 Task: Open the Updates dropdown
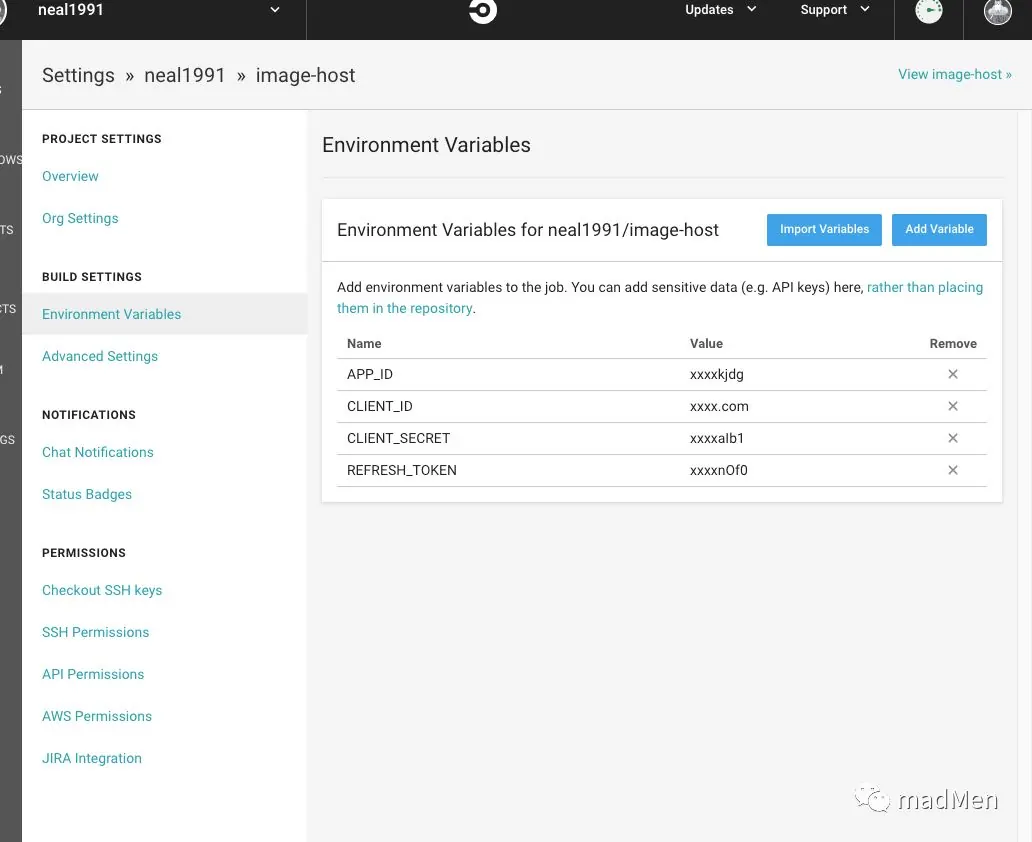coord(720,10)
